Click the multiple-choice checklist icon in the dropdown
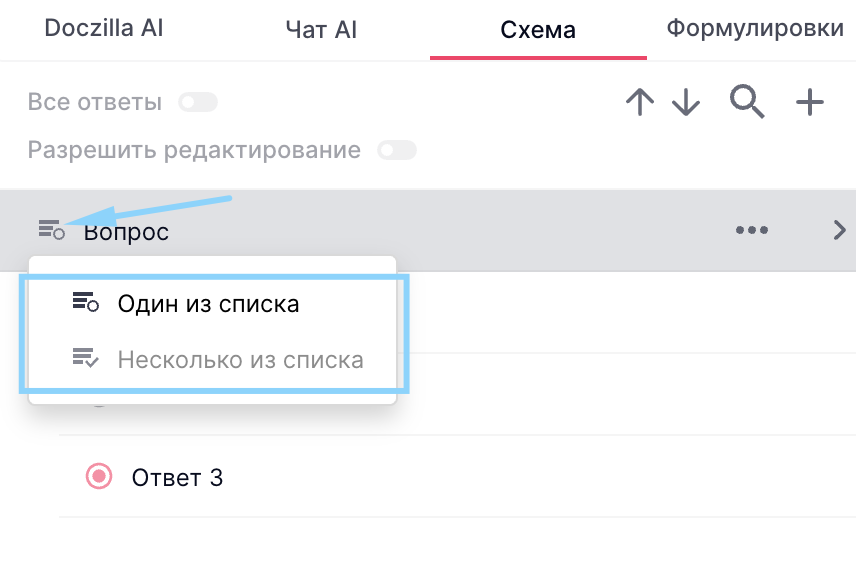The height and width of the screenshot is (568, 856). pyautogui.click(x=86, y=359)
